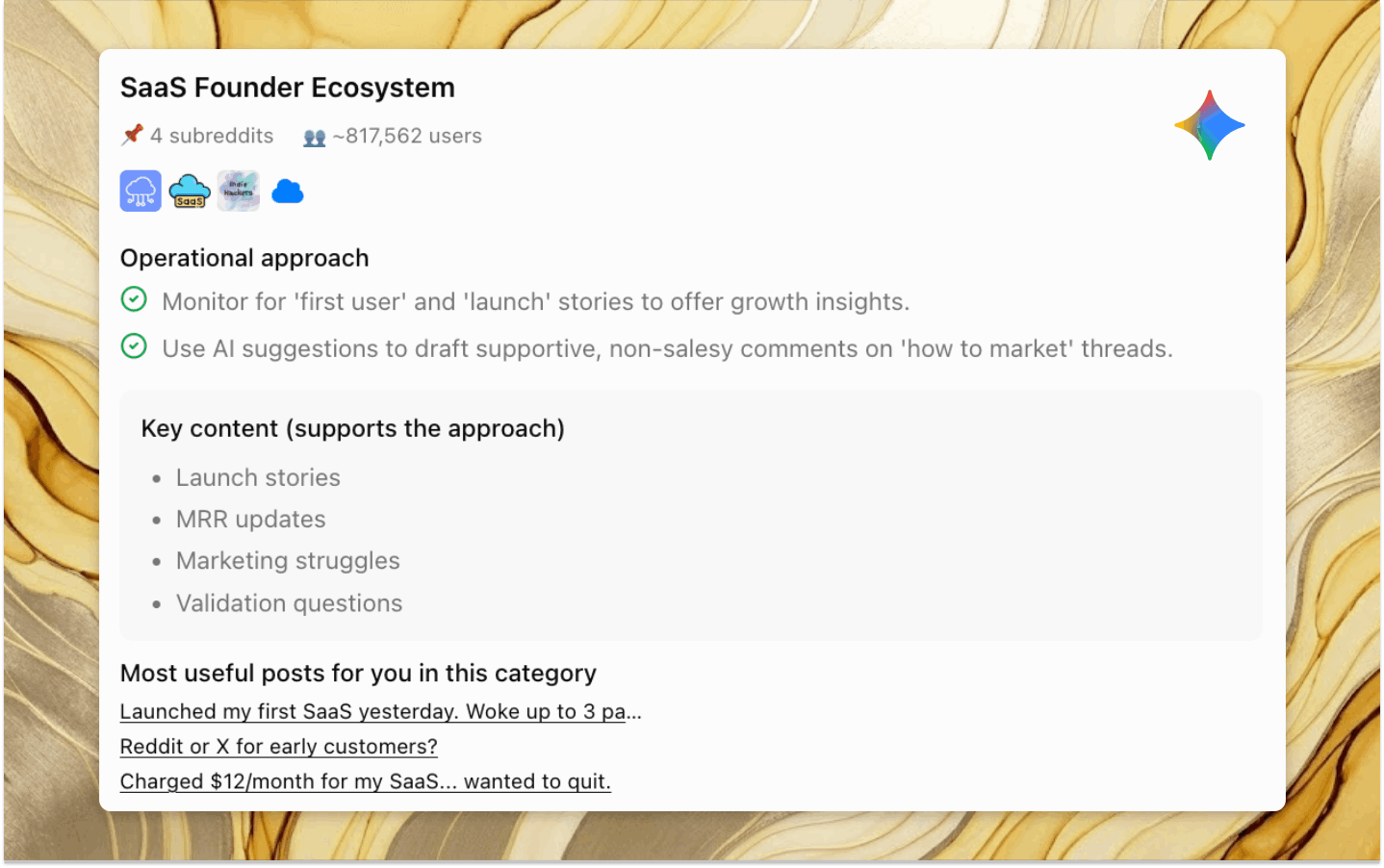Screen dimensions: 1384x868
Task: Expand Most useful posts list
Action: 357,674
